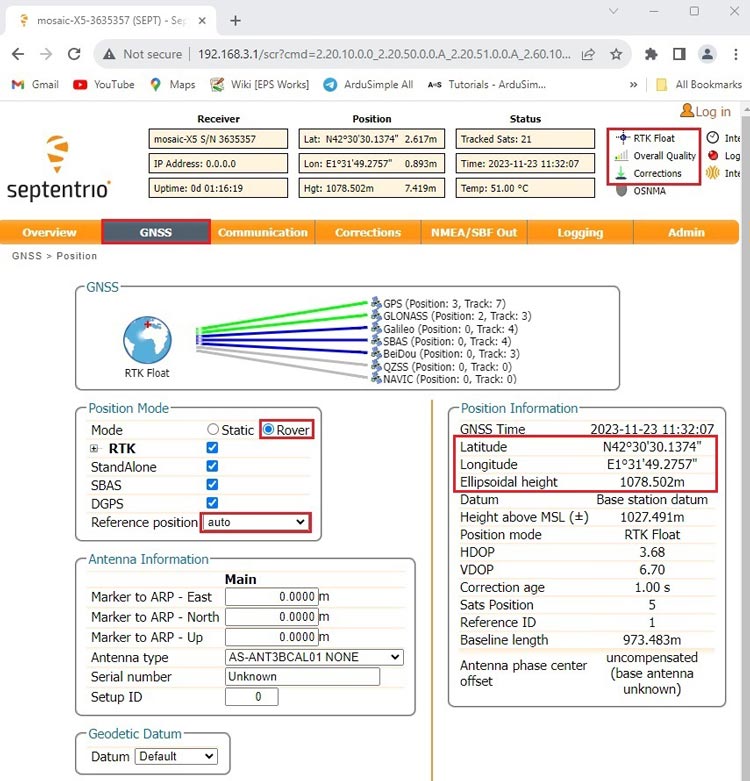Click the Corrections download icon
This screenshot has width=750, height=781.
tap(621, 173)
